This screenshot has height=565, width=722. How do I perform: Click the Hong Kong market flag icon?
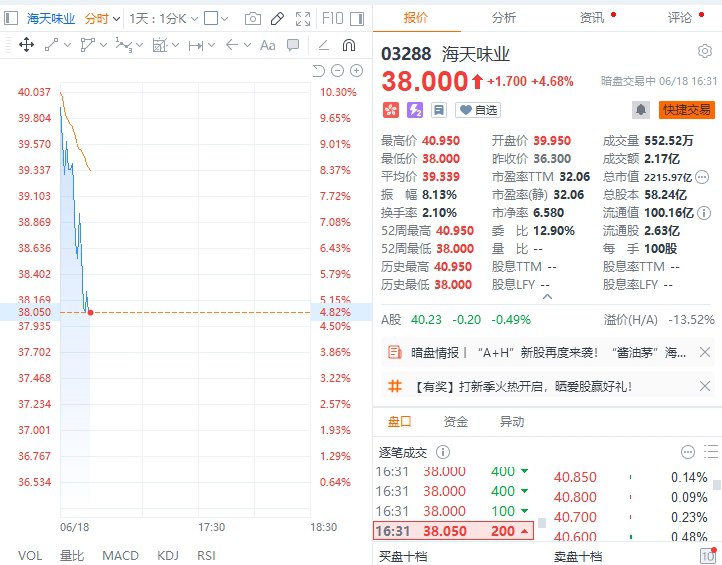point(390,110)
